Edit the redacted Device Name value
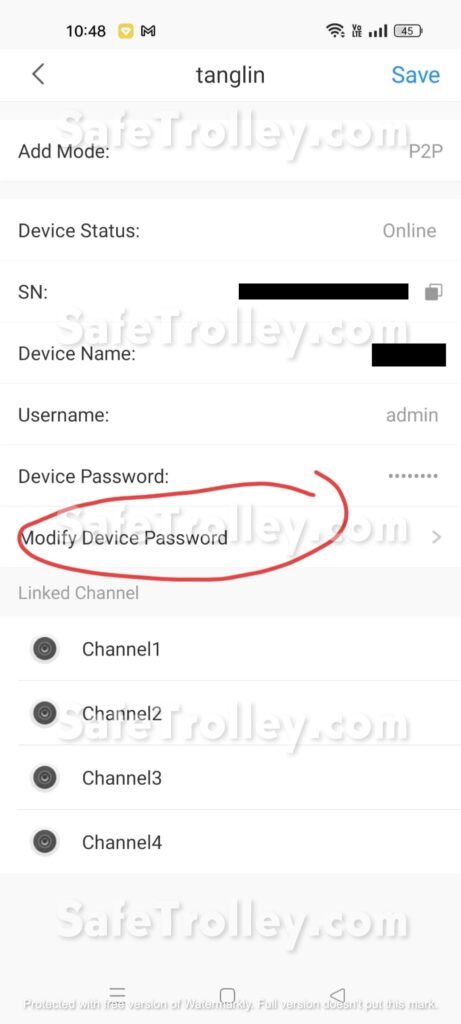Viewport: 461px width, 1024px height. 409,355
